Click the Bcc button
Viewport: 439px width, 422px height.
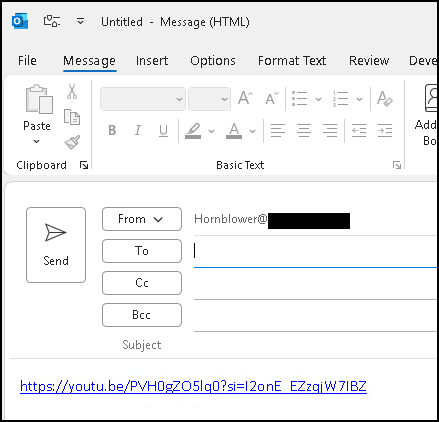point(142,315)
